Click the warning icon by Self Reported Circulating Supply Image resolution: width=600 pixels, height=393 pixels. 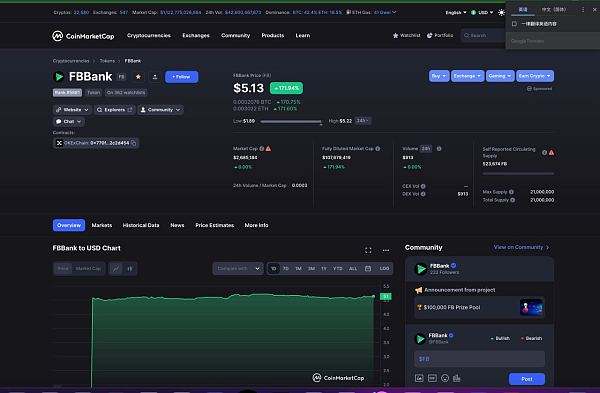(551, 153)
